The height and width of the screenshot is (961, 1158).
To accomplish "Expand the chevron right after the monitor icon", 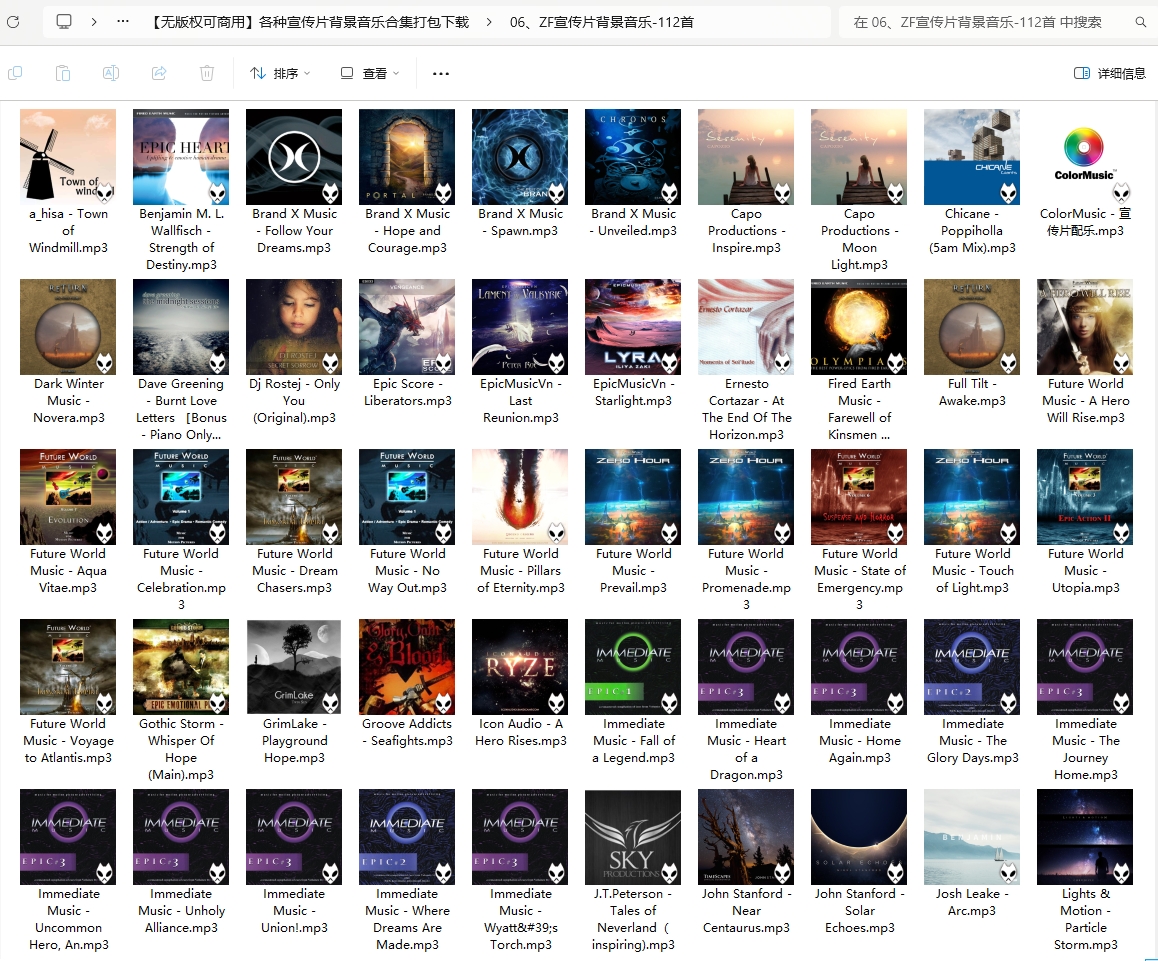I will pyautogui.click(x=94, y=21).
